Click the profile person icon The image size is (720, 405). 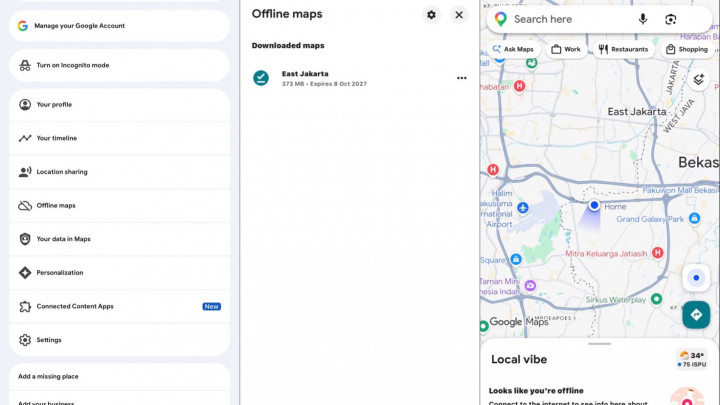[25, 105]
